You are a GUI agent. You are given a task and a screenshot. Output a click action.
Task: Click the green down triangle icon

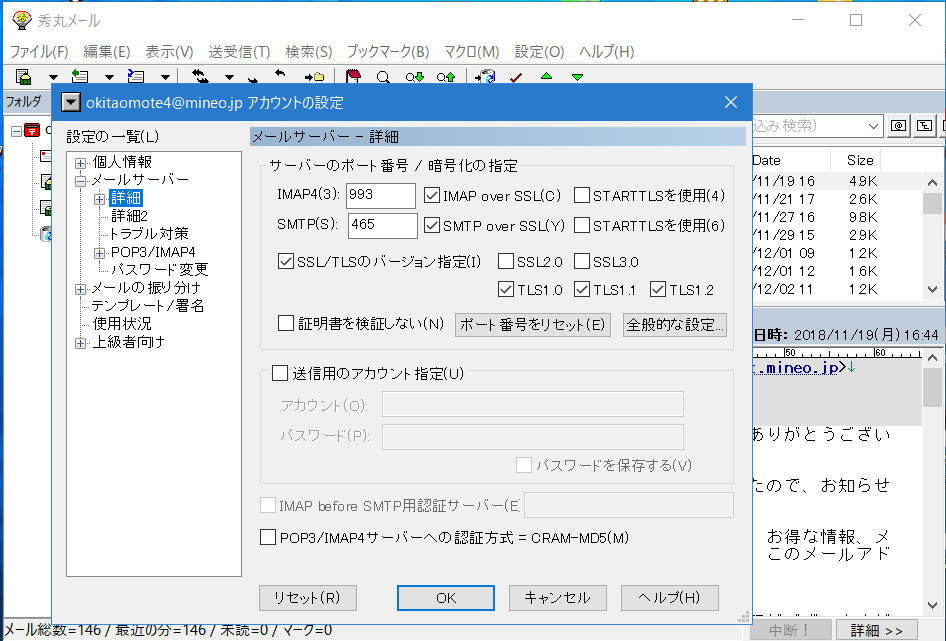(577, 77)
